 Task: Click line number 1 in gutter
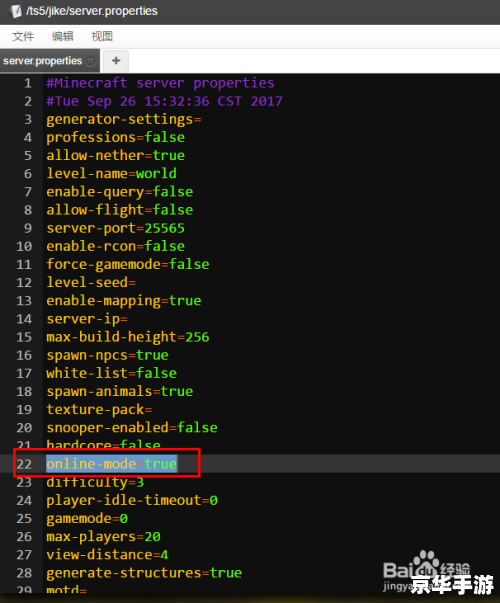(28, 83)
